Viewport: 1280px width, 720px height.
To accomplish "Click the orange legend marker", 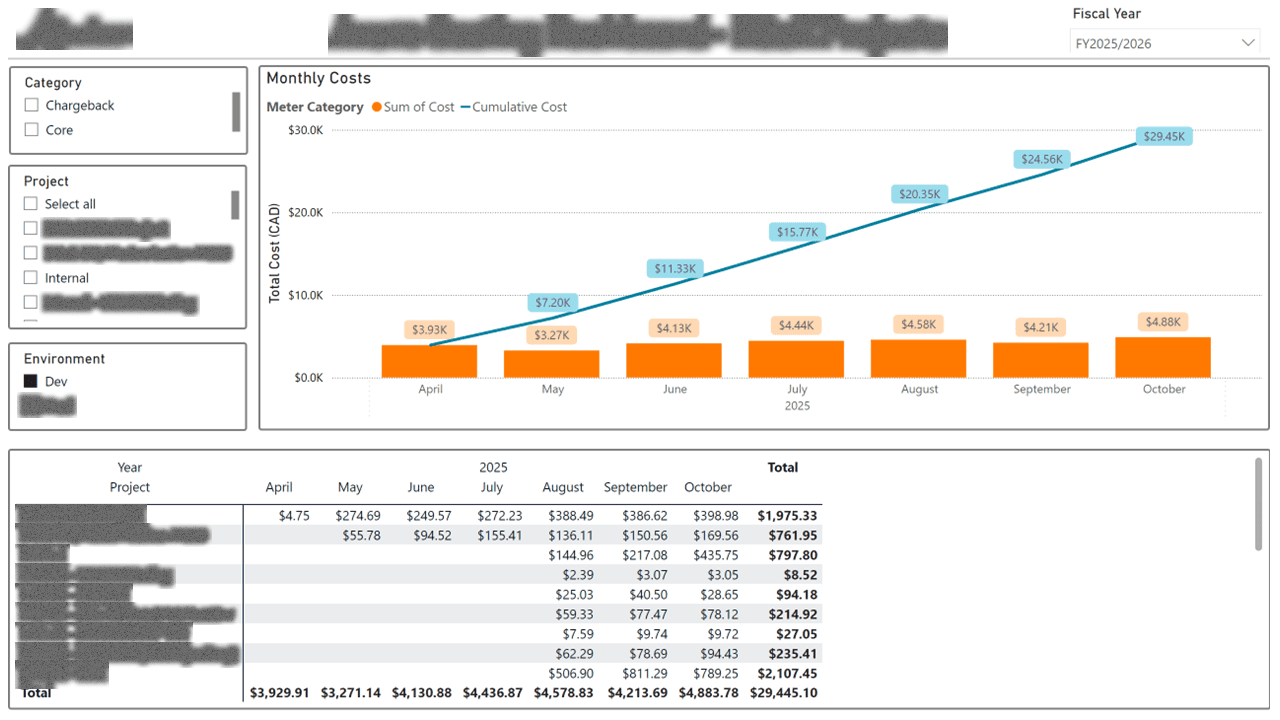I will pyautogui.click(x=377, y=107).
